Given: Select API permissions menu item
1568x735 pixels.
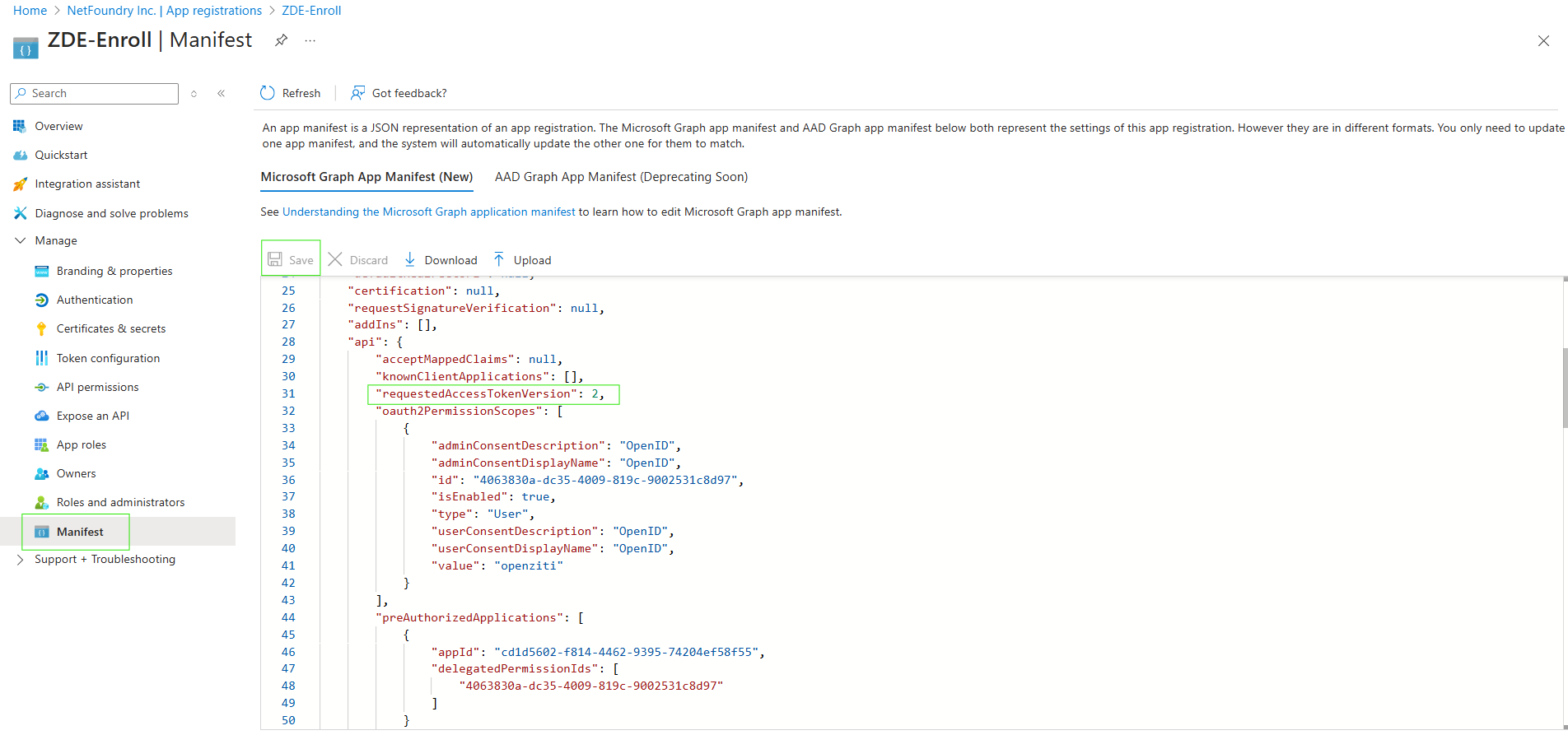Looking at the screenshot, I should click(98, 387).
